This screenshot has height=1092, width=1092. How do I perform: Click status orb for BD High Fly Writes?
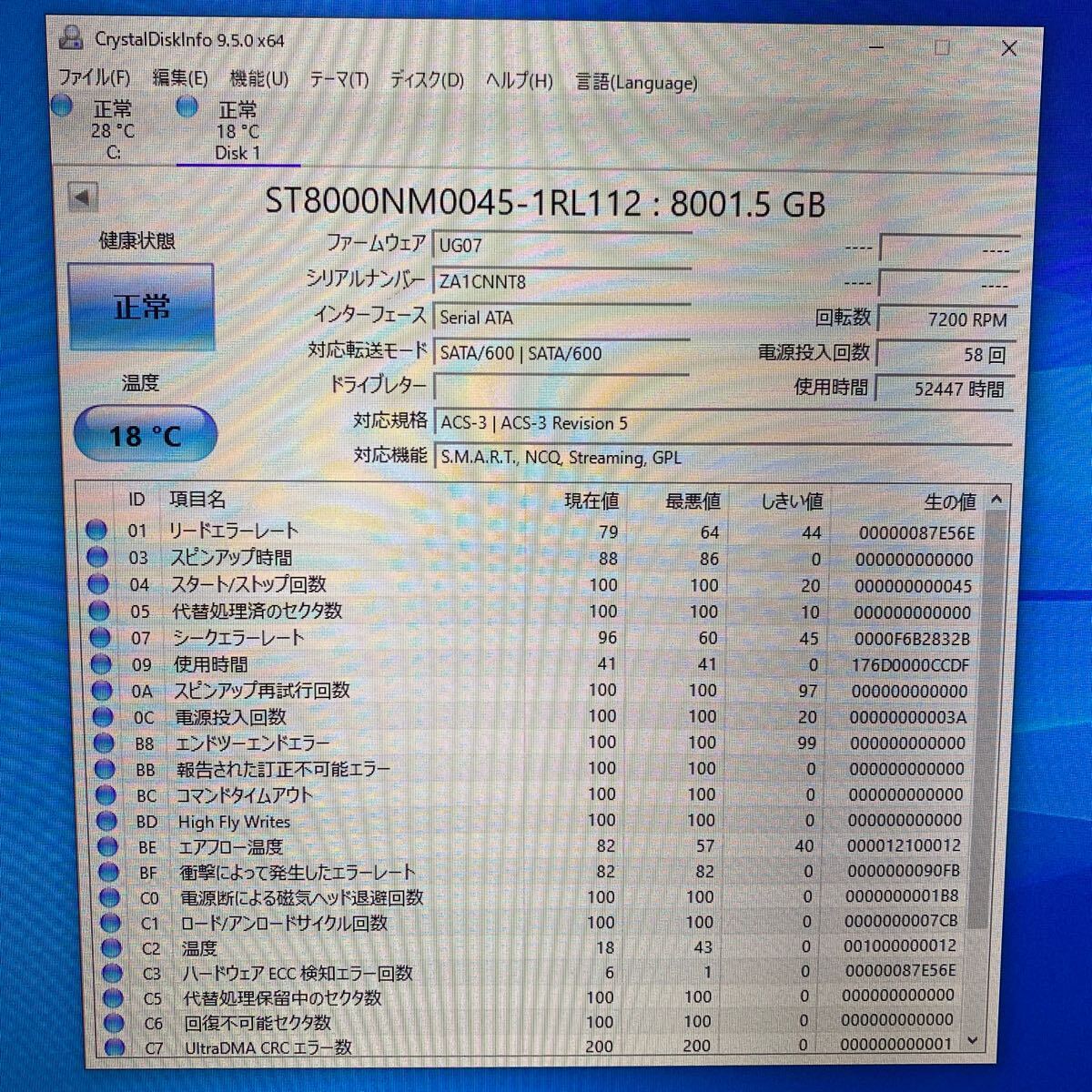(106, 822)
